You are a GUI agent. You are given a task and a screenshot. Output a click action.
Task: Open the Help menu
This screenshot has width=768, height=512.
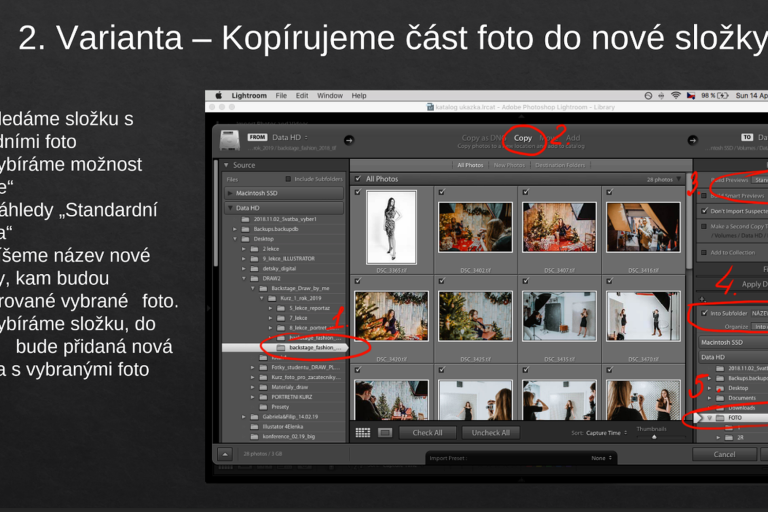(x=359, y=96)
